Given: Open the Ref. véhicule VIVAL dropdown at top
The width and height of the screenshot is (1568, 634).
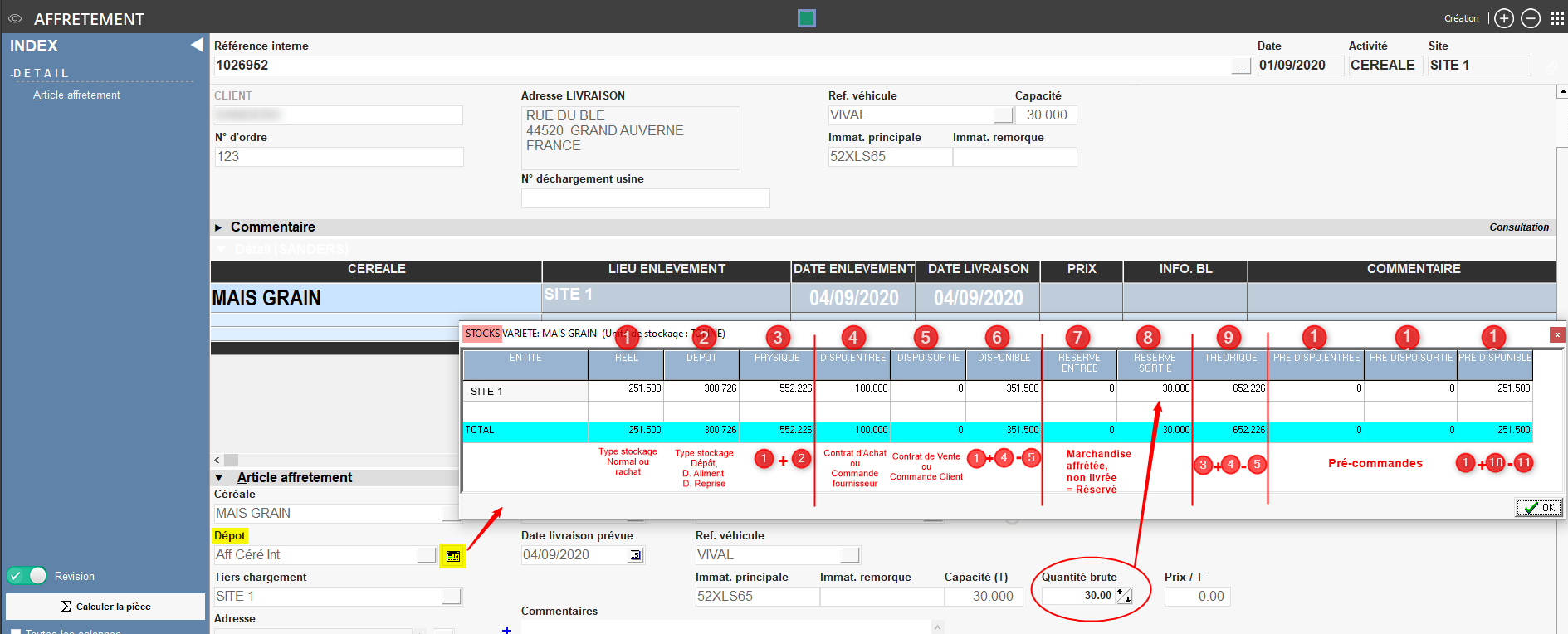Looking at the screenshot, I should [1004, 115].
